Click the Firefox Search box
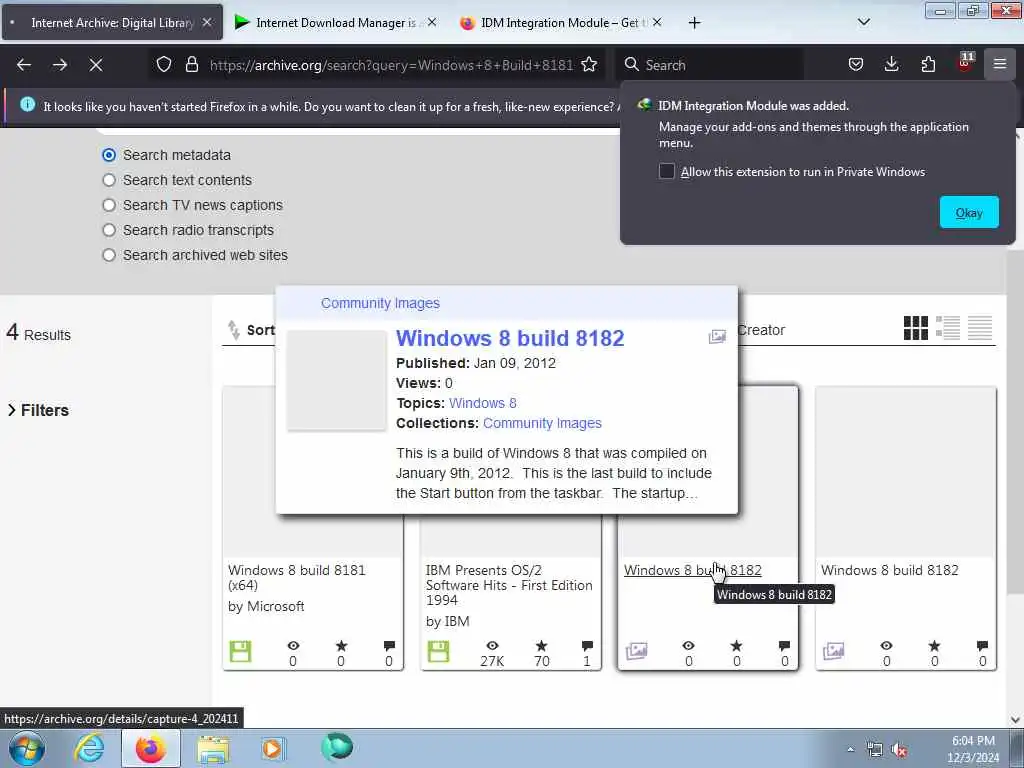This screenshot has width=1024, height=768. [x=709, y=65]
